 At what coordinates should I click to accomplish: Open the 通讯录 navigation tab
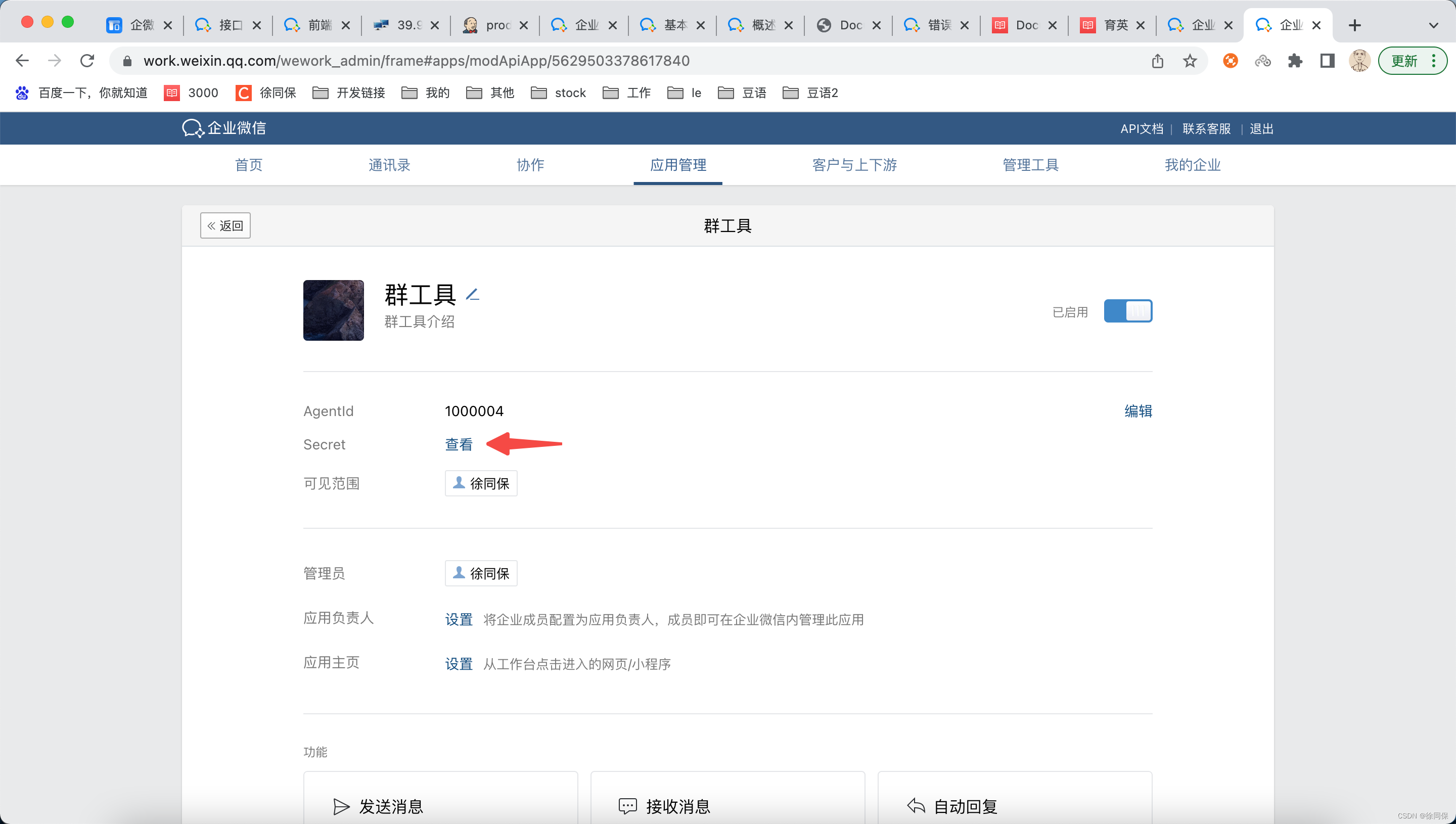pyautogui.click(x=389, y=165)
